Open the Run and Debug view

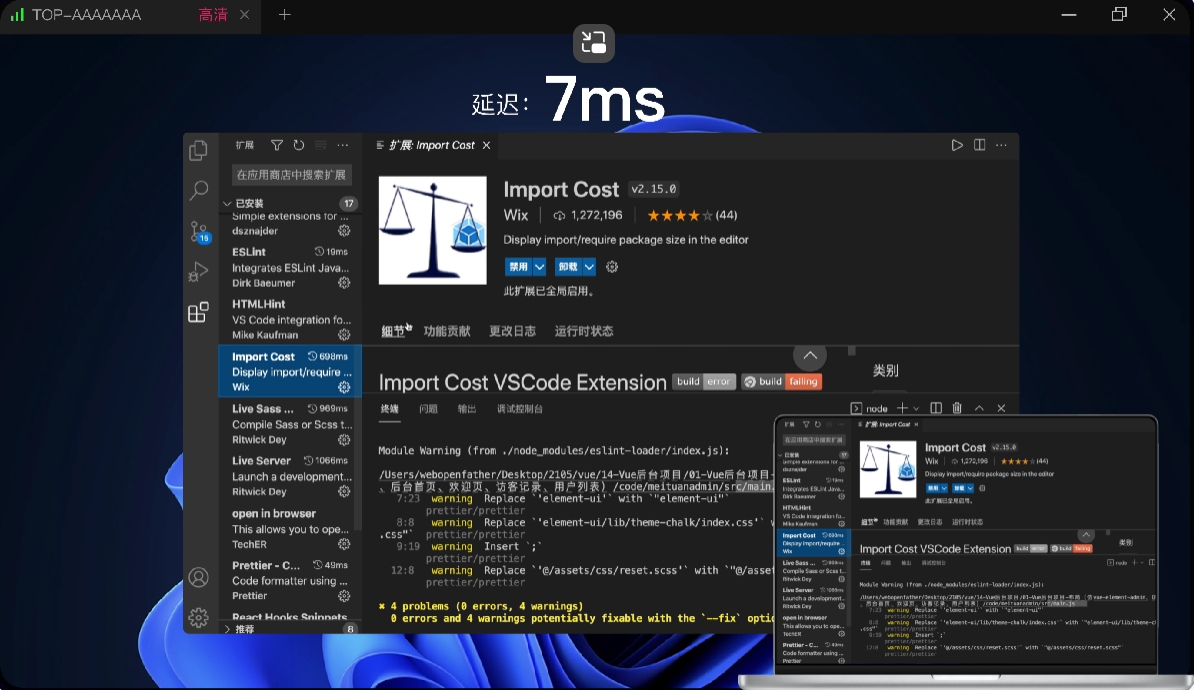198,272
